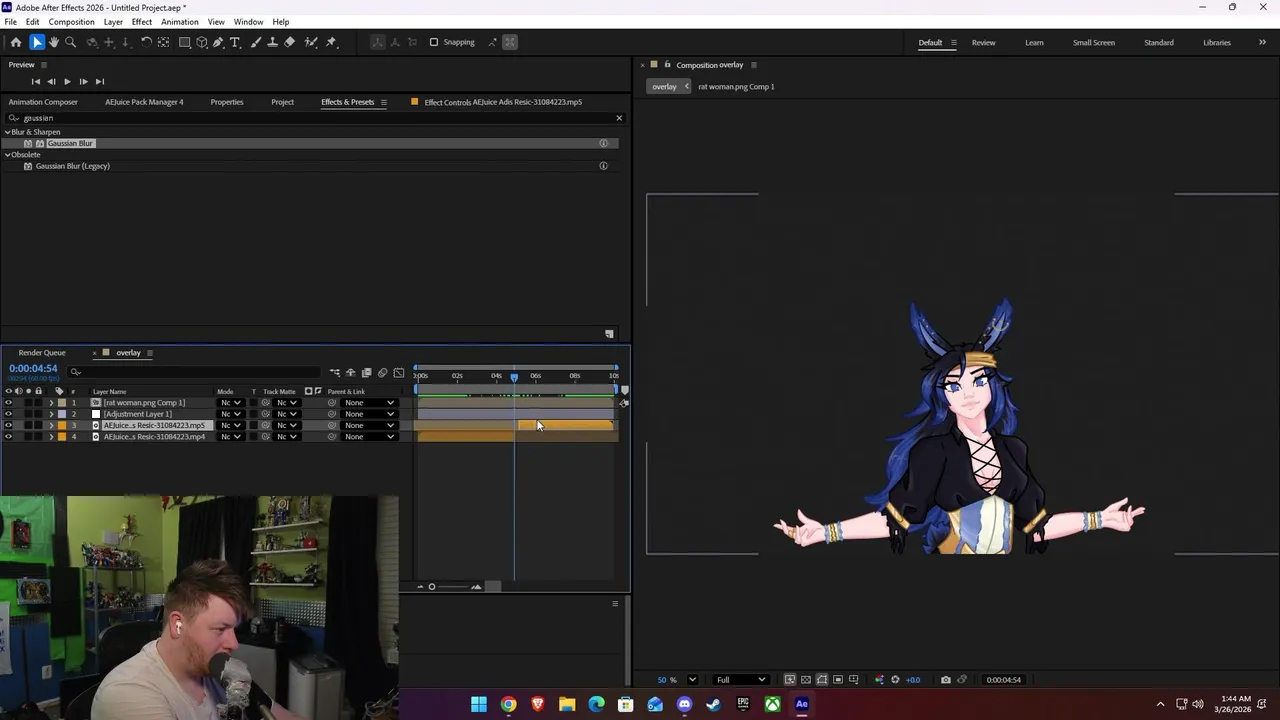The width and height of the screenshot is (1280, 720).
Task: Click the Home icon in the toolbar
Action: [16, 42]
